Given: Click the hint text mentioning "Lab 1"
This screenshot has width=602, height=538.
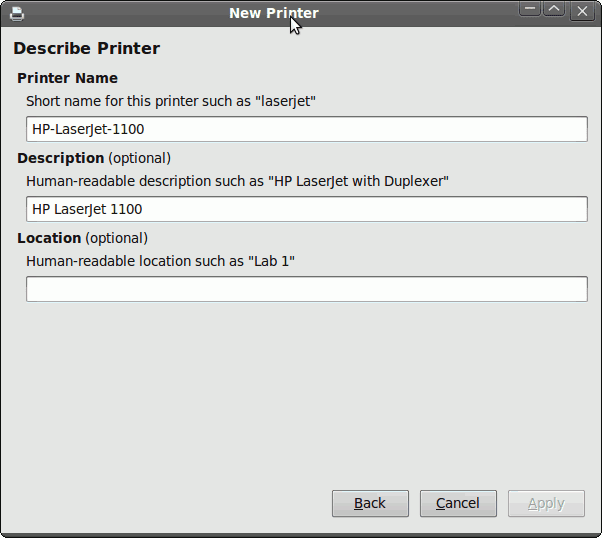Looking at the screenshot, I should click(160, 261).
